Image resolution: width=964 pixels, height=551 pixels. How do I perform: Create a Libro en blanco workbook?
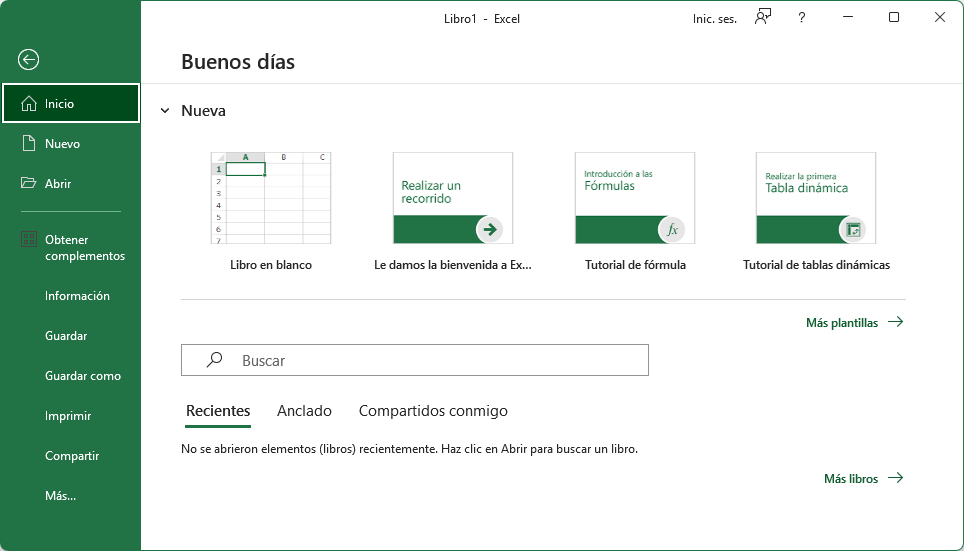[x=271, y=198]
